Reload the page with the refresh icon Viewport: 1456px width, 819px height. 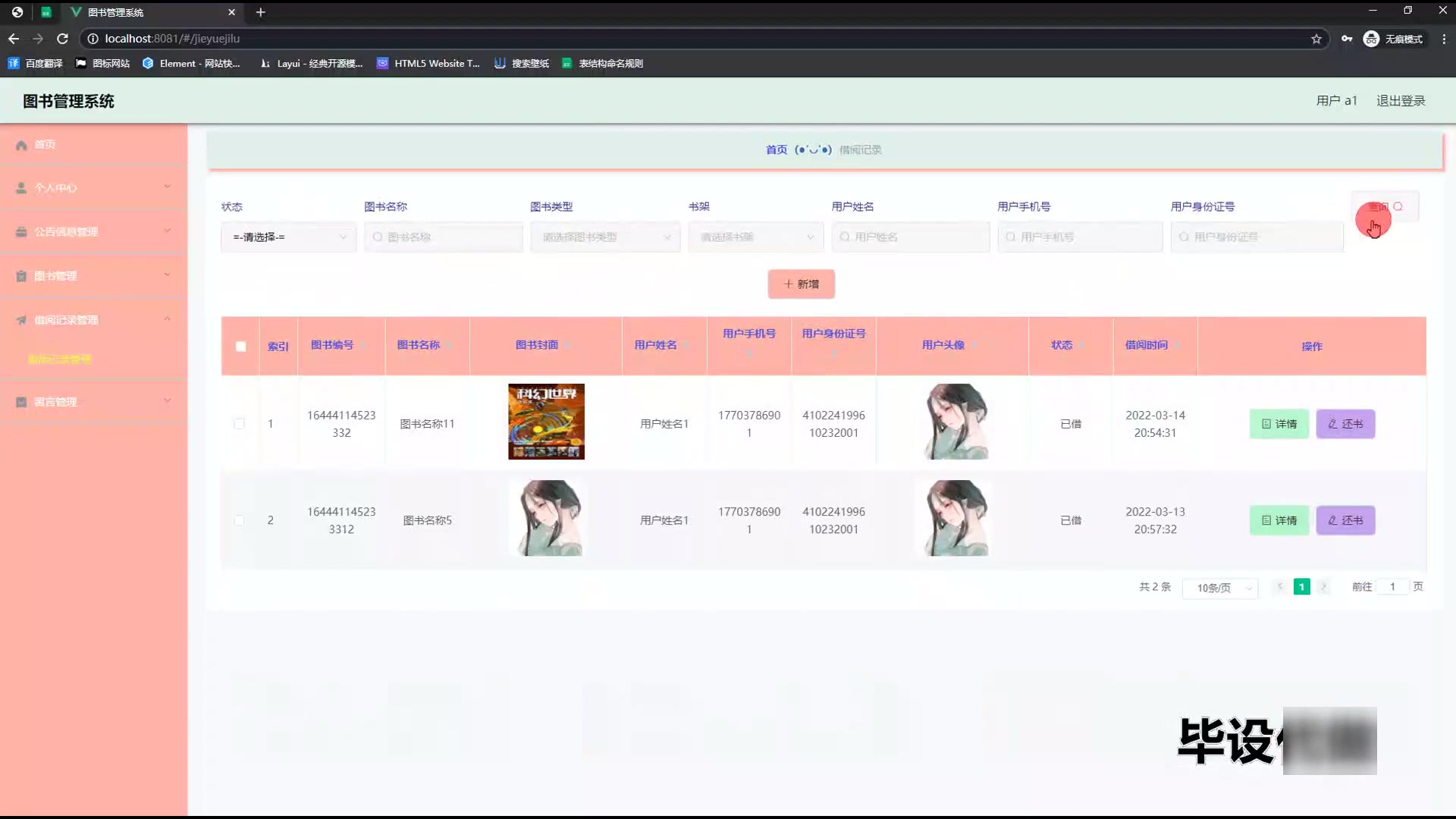[63, 39]
